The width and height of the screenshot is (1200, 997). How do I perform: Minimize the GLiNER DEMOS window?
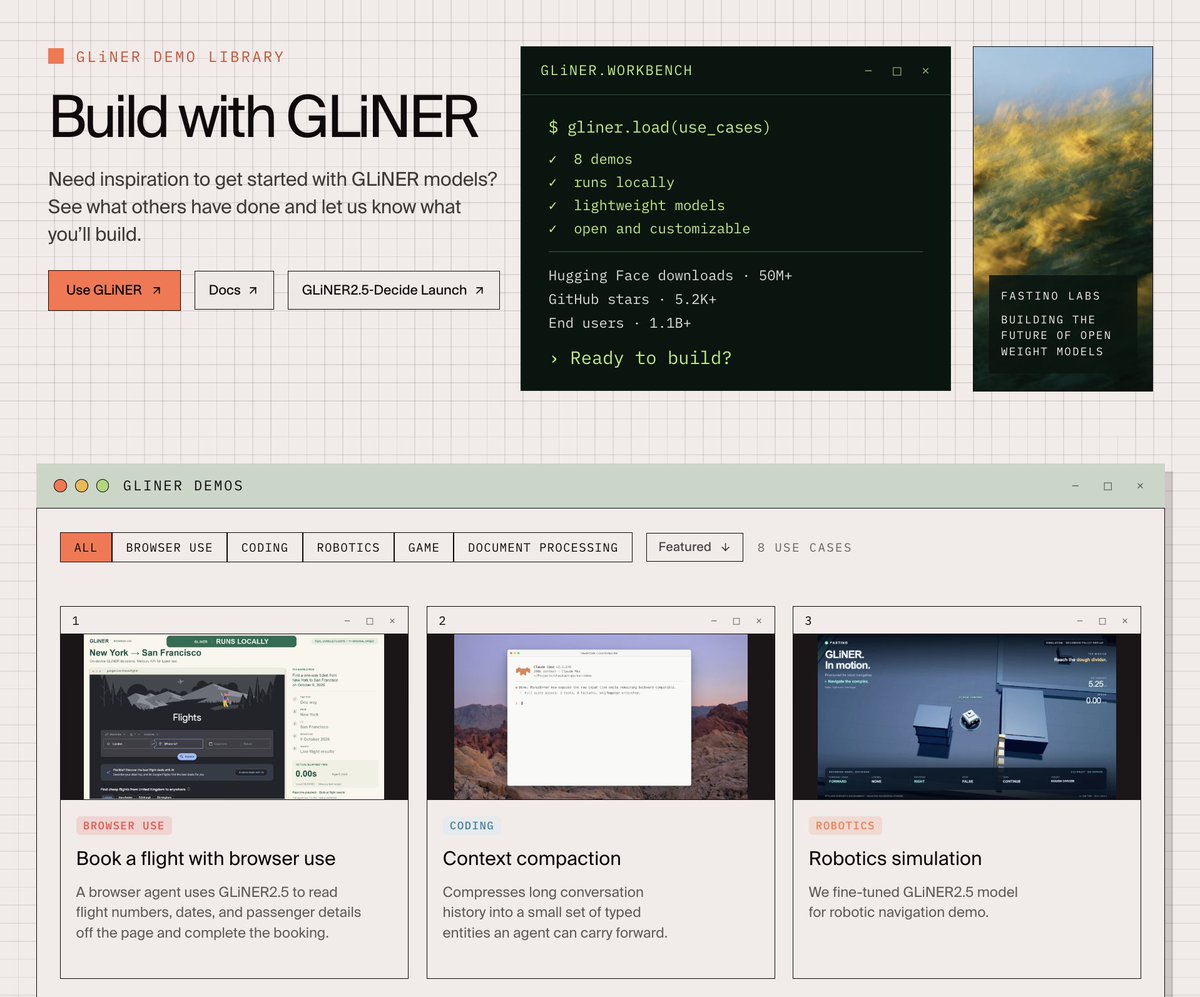pos(1075,486)
